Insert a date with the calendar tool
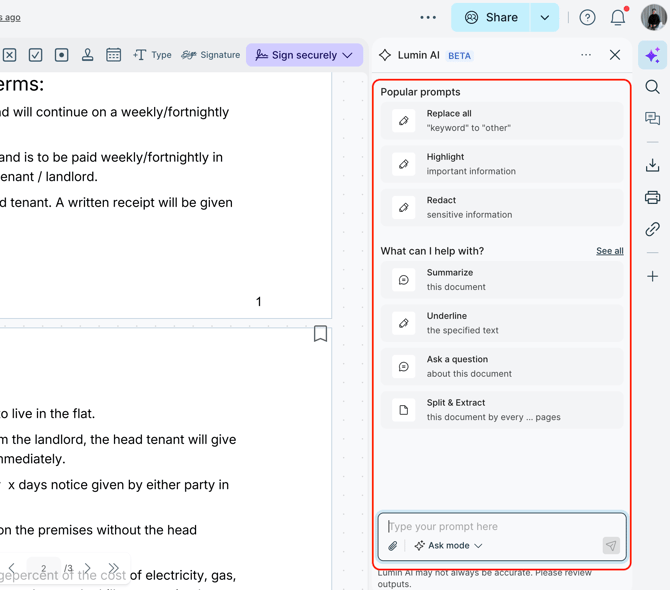 click(114, 55)
